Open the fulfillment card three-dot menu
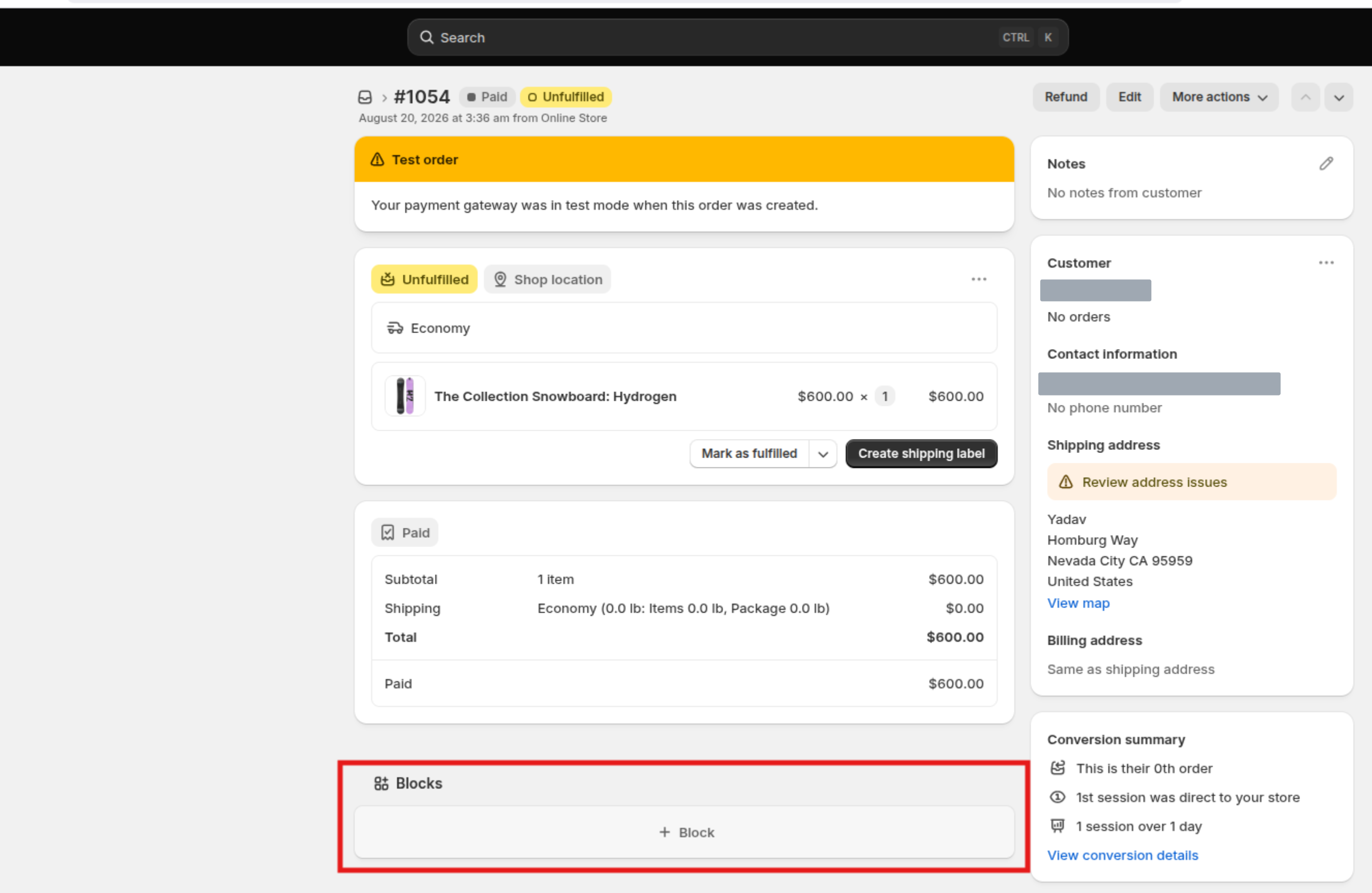 [x=978, y=280]
